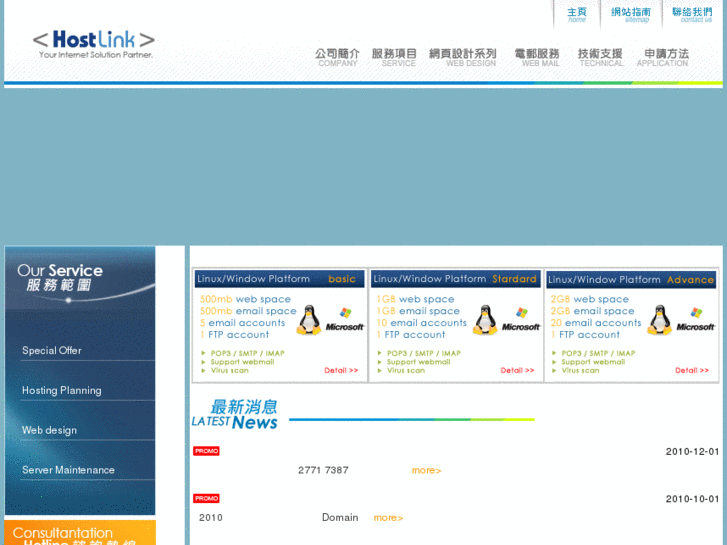The image size is (727, 545).
Task: Click '1 FTP account' in Advance plan
Action: coord(585,335)
